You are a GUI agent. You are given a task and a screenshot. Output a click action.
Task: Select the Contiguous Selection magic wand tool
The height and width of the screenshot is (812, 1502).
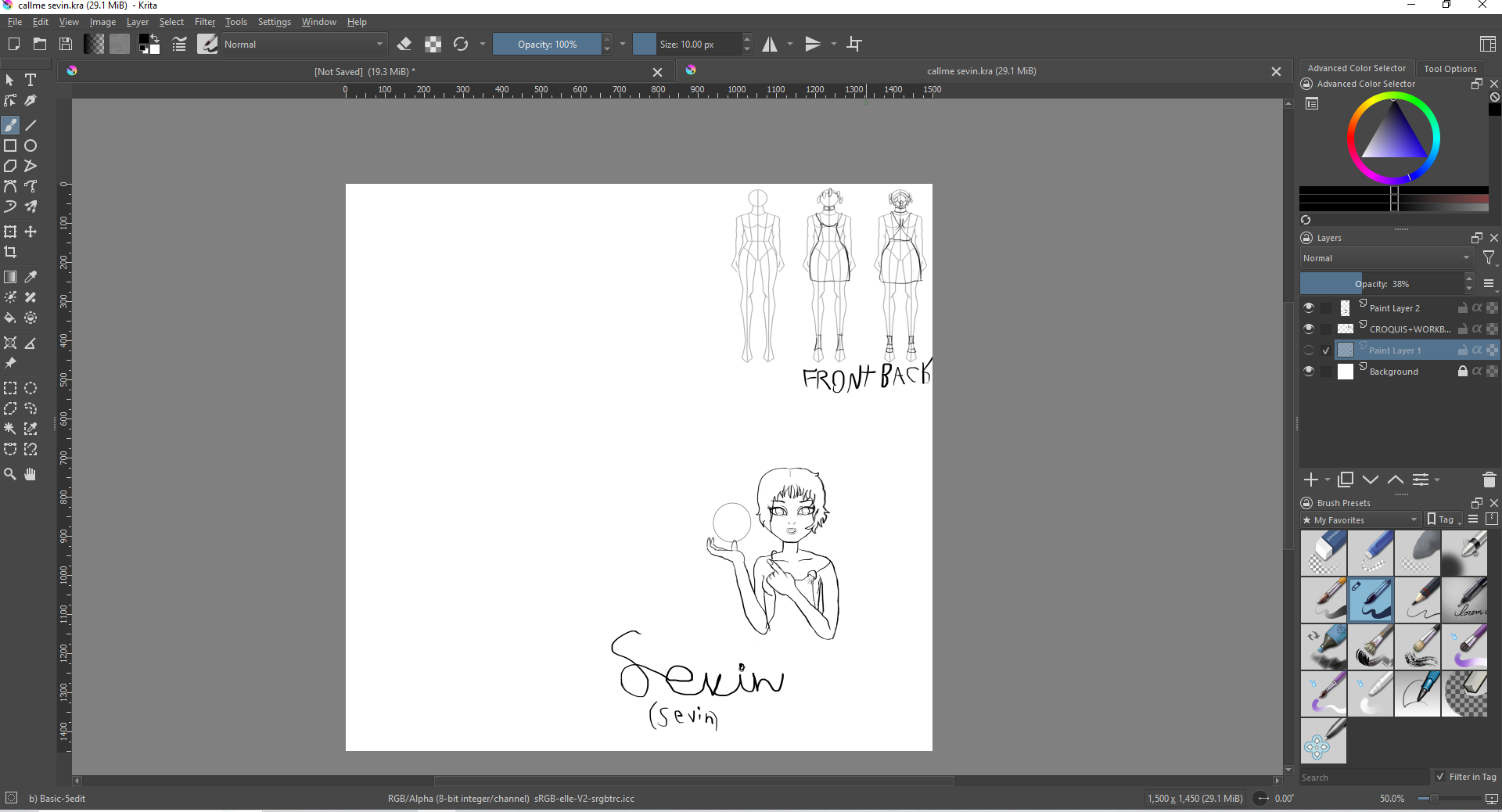pyautogui.click(x=10, y=429)
